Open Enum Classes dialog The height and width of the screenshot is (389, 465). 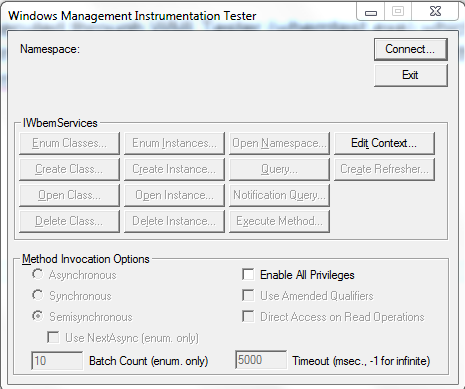point(69,143)
